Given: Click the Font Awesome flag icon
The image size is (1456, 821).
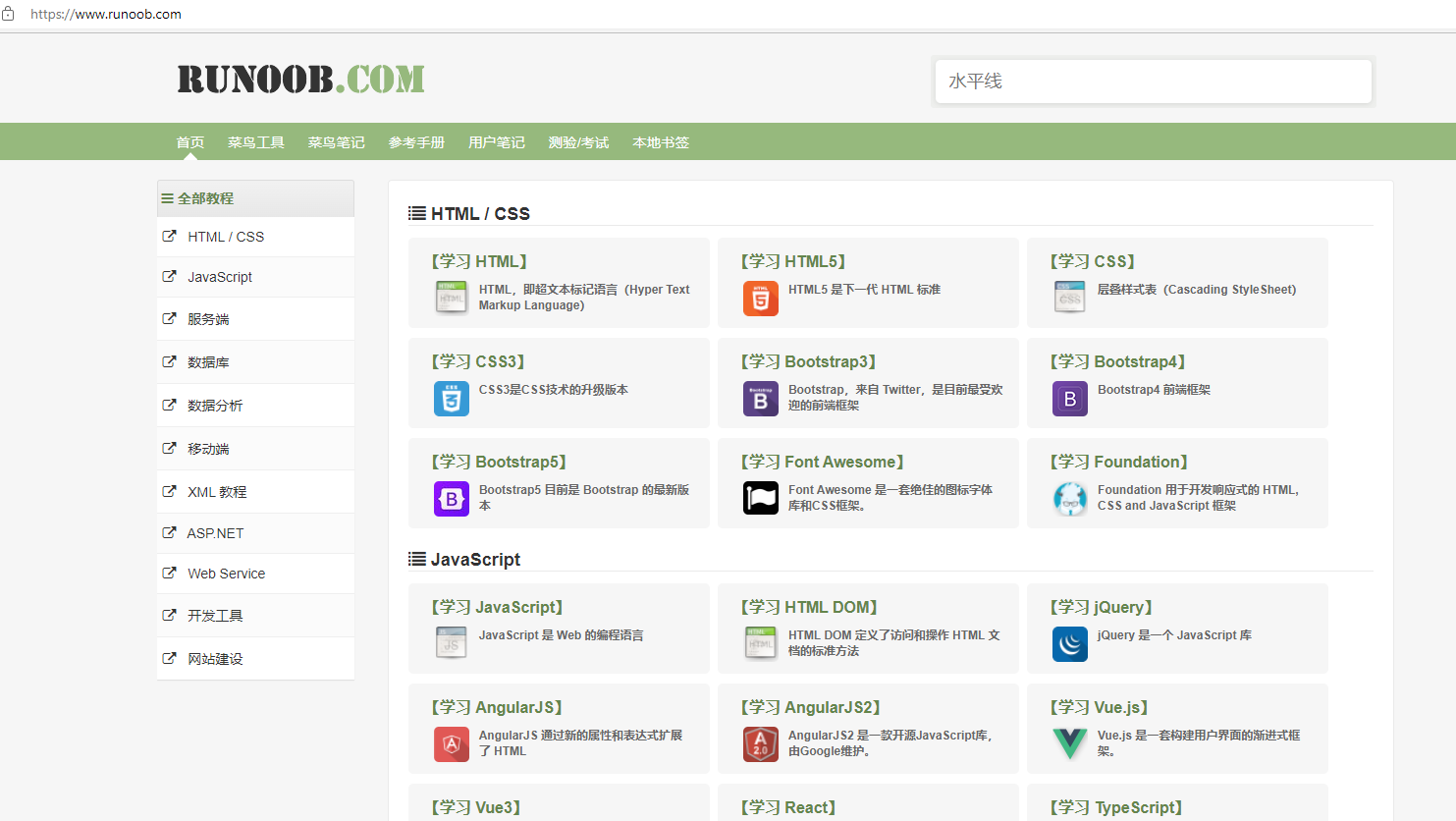Looking at the screenshot, I should 761,498.
